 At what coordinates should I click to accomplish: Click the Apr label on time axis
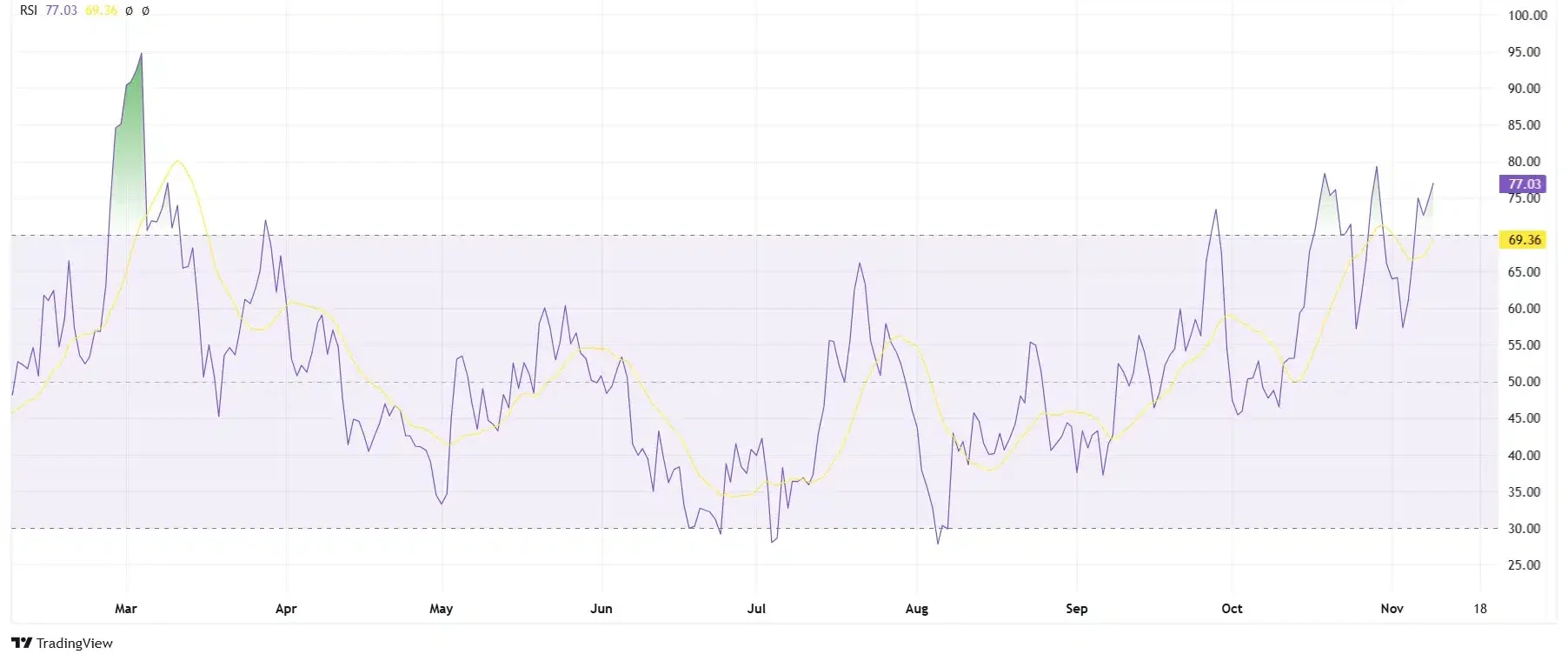pyautogui.click(x=286, y=608)
